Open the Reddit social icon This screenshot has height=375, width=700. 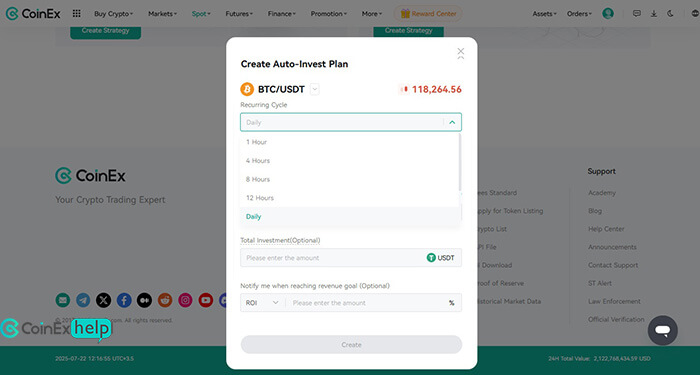pos(165,300)
